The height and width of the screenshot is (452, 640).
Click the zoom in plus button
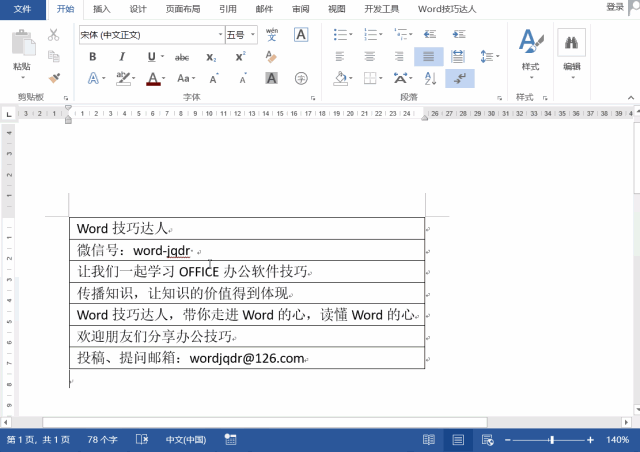(x=590, y=440)
